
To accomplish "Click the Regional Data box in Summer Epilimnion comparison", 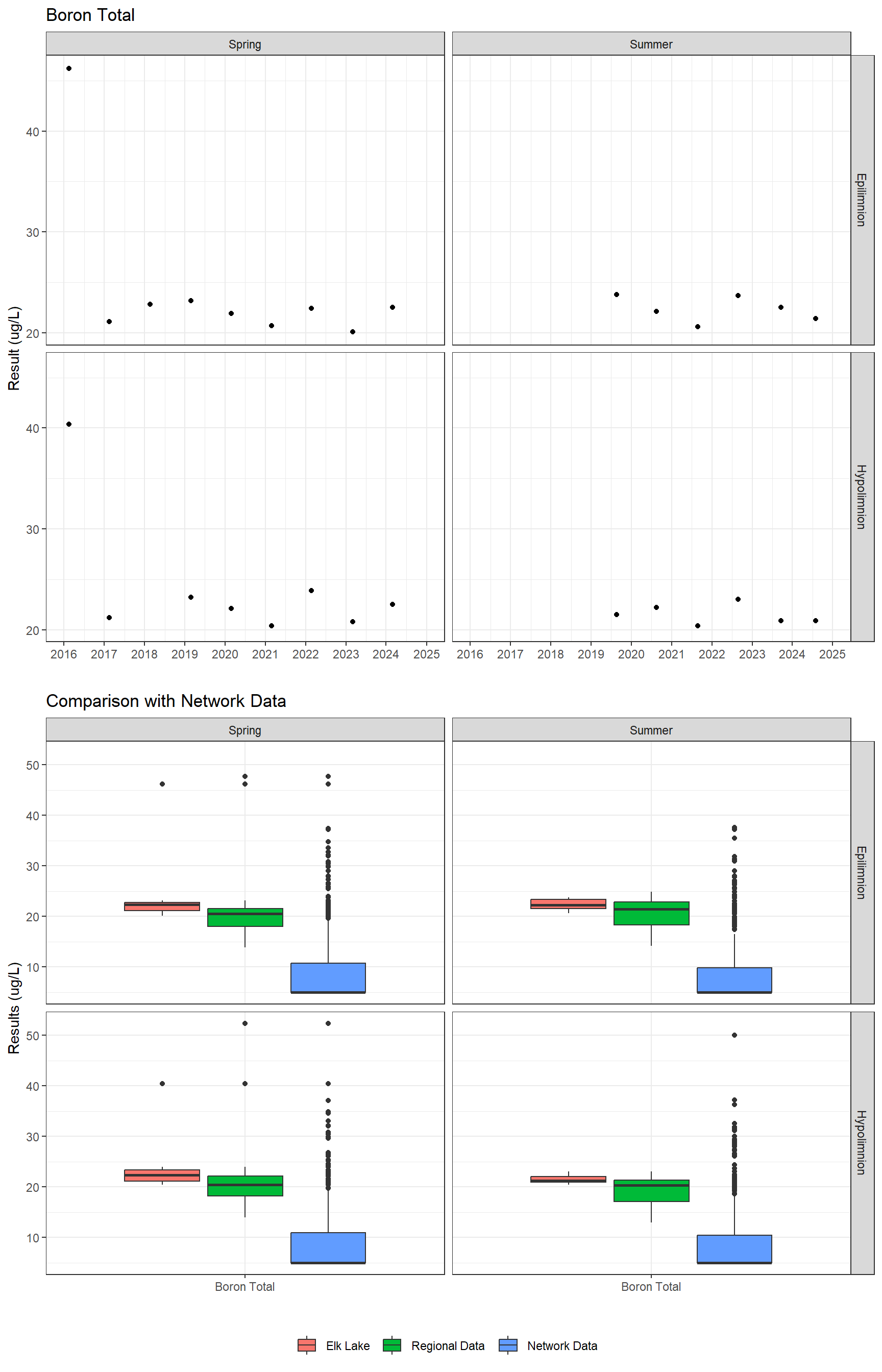I will [651, 913].
